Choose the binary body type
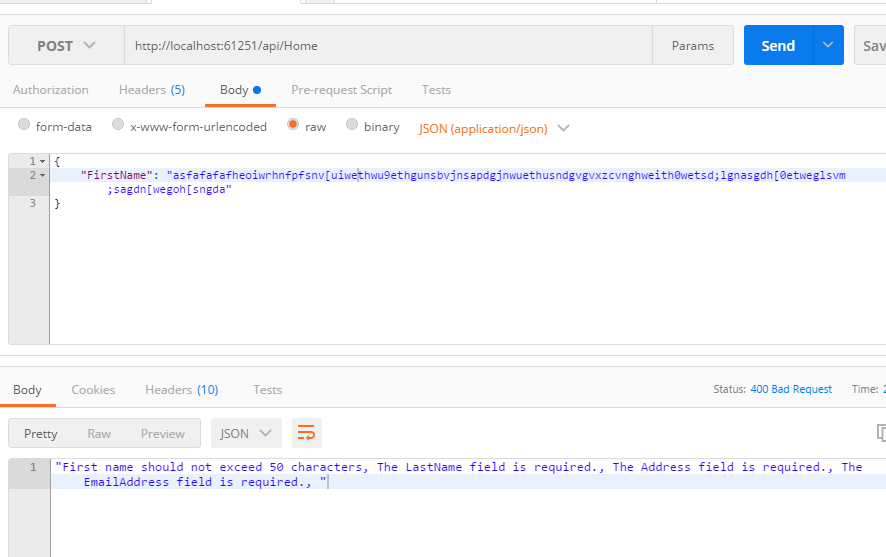This screenshot has width=886, height=557. (x=352, y=126)
